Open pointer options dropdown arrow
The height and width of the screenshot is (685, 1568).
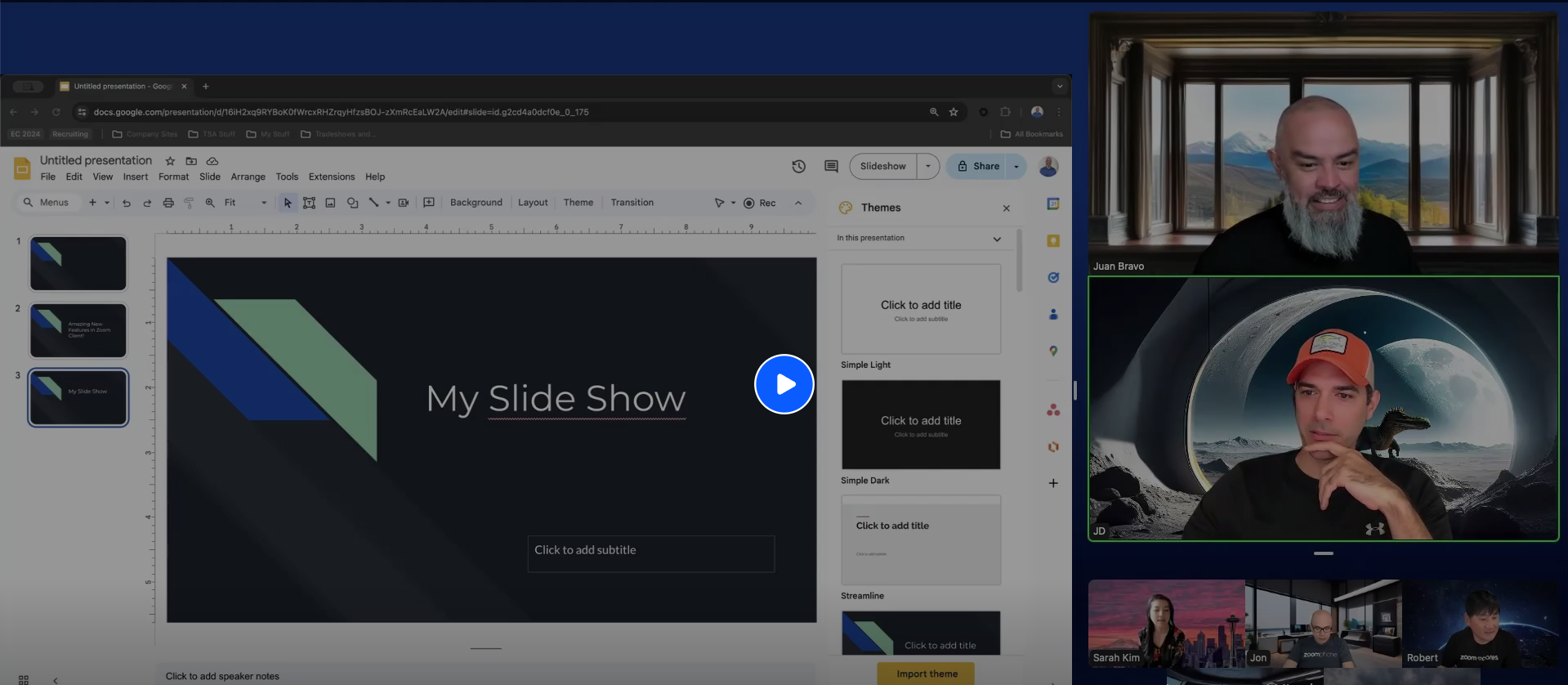click(733, 203)
